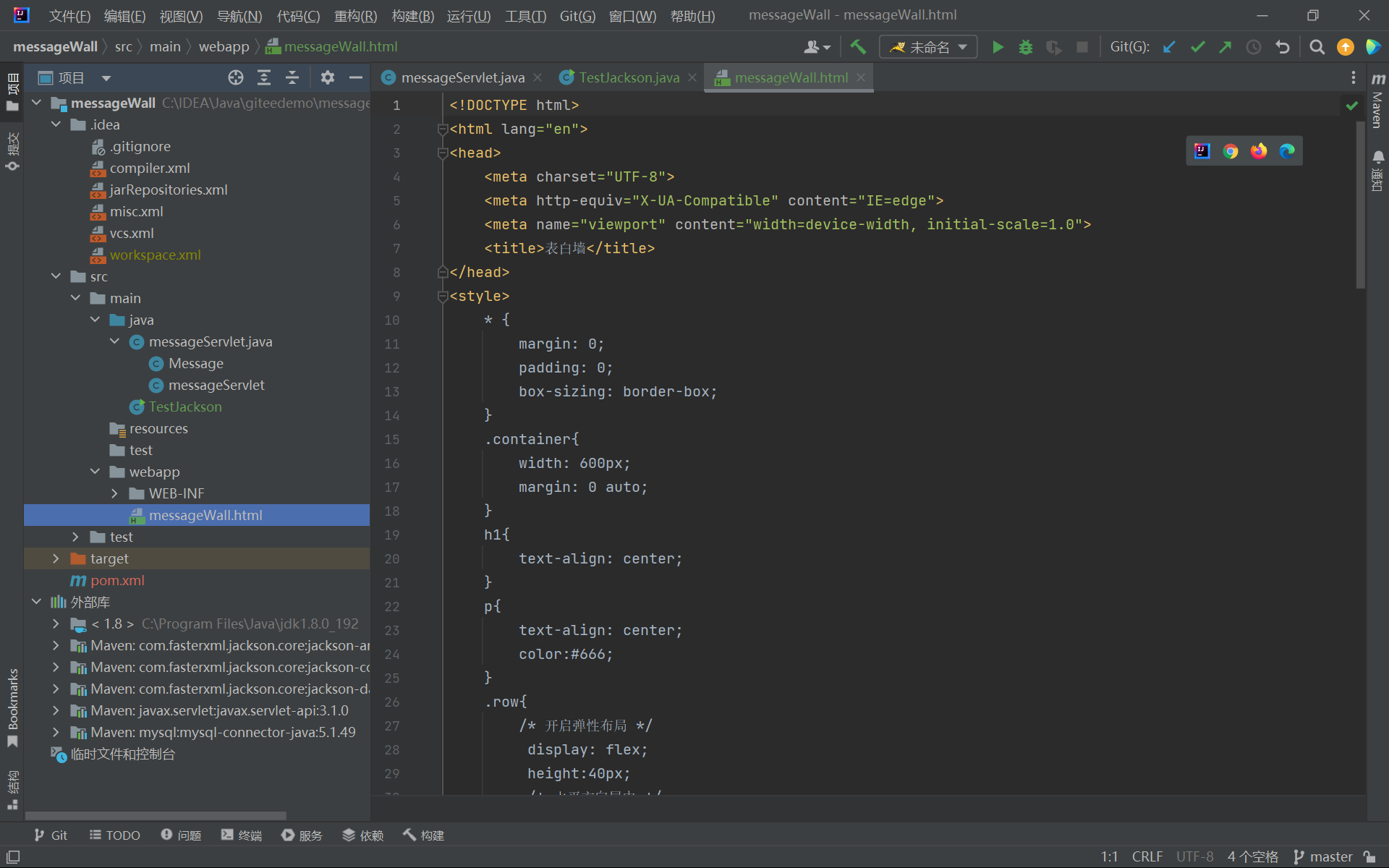Show Git history clock icon

pos(1254,47)
